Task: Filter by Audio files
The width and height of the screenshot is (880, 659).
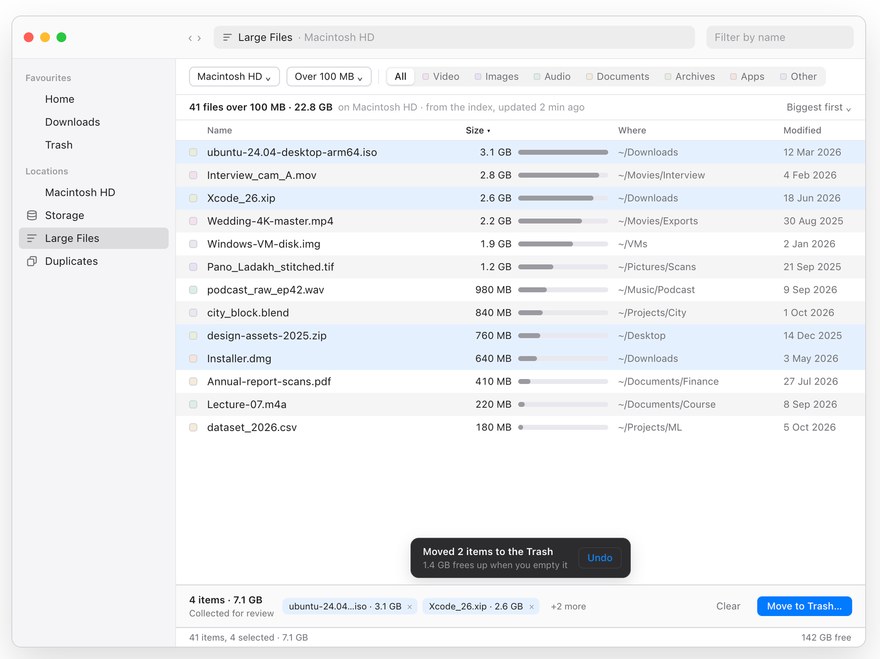Action: [552, 77]
